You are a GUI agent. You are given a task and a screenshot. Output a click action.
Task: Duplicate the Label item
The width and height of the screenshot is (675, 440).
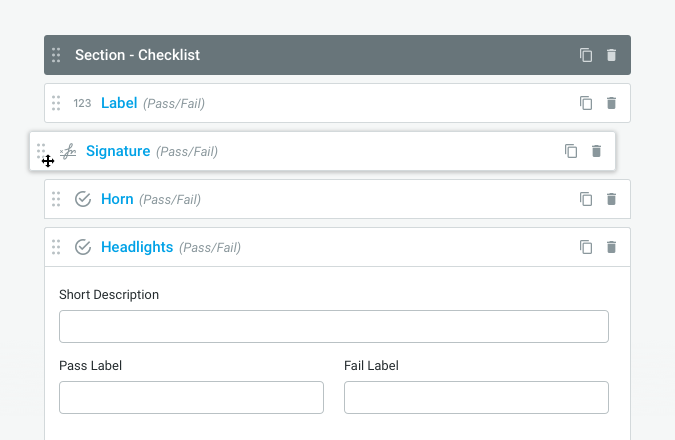[x=586, y=103]
